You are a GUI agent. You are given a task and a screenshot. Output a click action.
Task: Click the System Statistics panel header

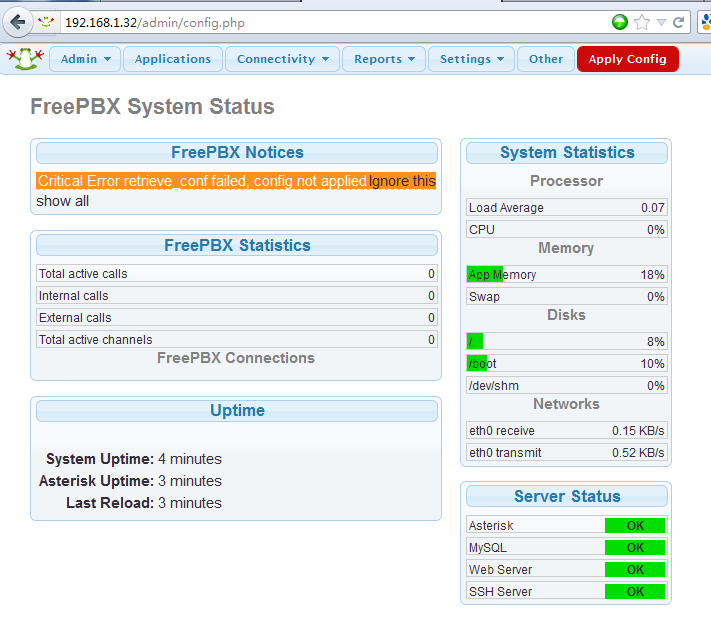[x=567, y=153]
